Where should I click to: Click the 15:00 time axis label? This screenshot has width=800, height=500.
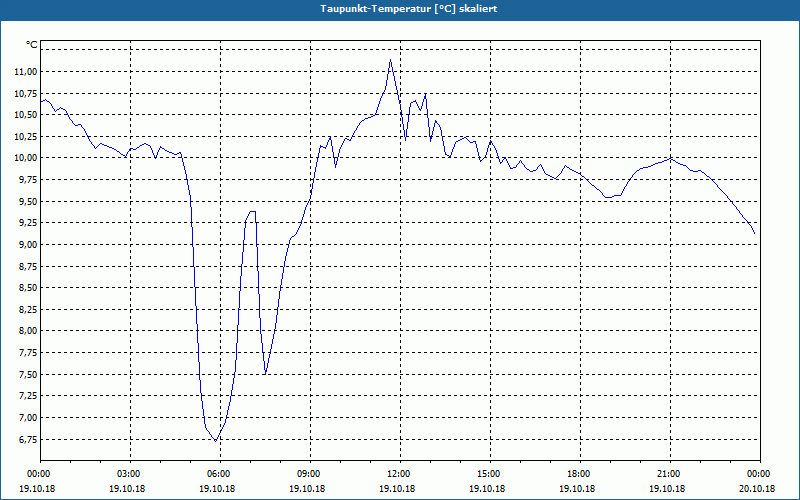pyautogui.click(x=490, y=474)
